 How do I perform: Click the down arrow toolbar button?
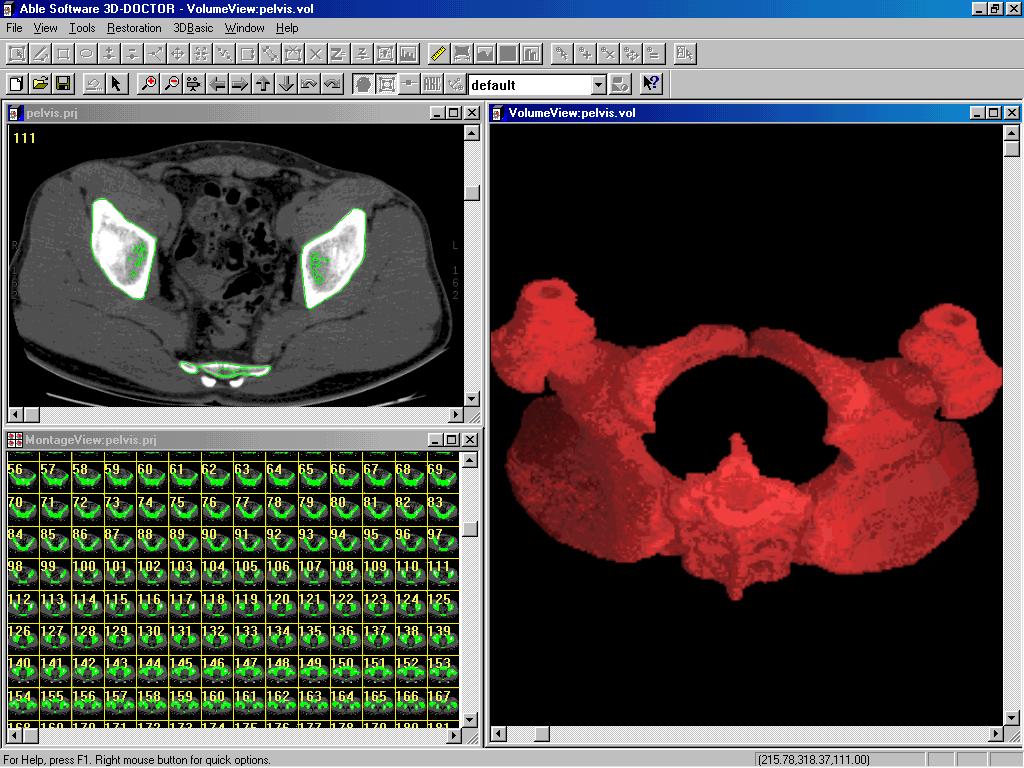(286, 84)
